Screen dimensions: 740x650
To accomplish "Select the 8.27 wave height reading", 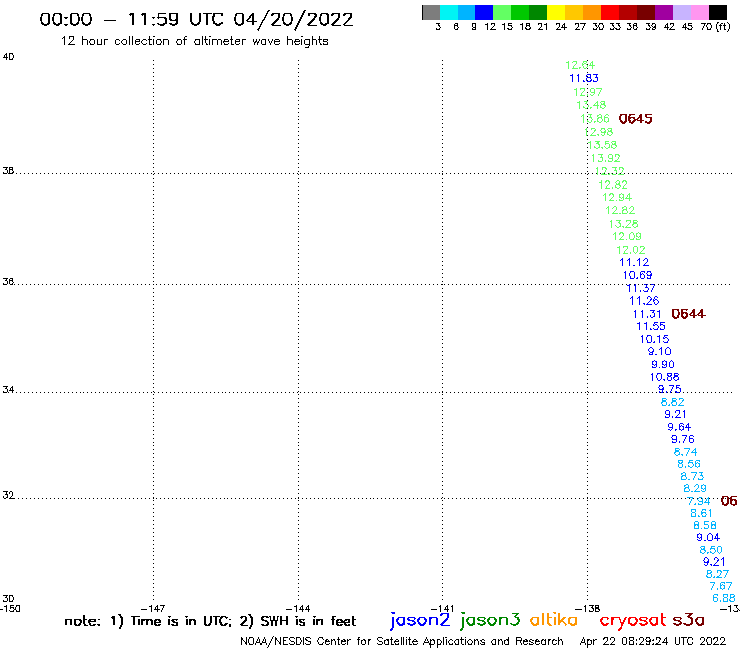I will point(717,574).
